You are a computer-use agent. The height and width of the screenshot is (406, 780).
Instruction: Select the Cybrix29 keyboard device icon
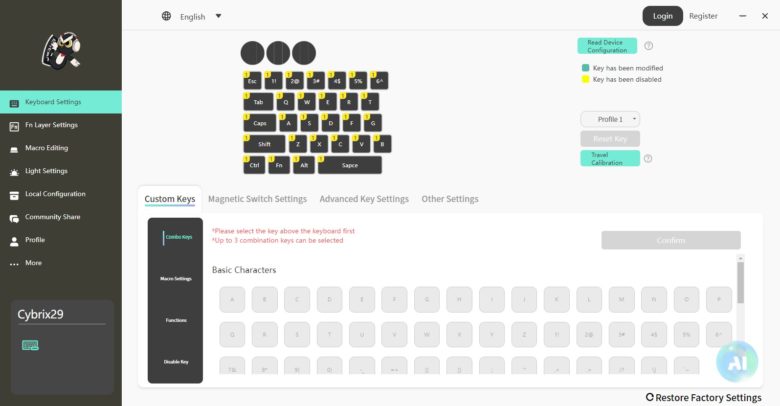tap(30, 345)
